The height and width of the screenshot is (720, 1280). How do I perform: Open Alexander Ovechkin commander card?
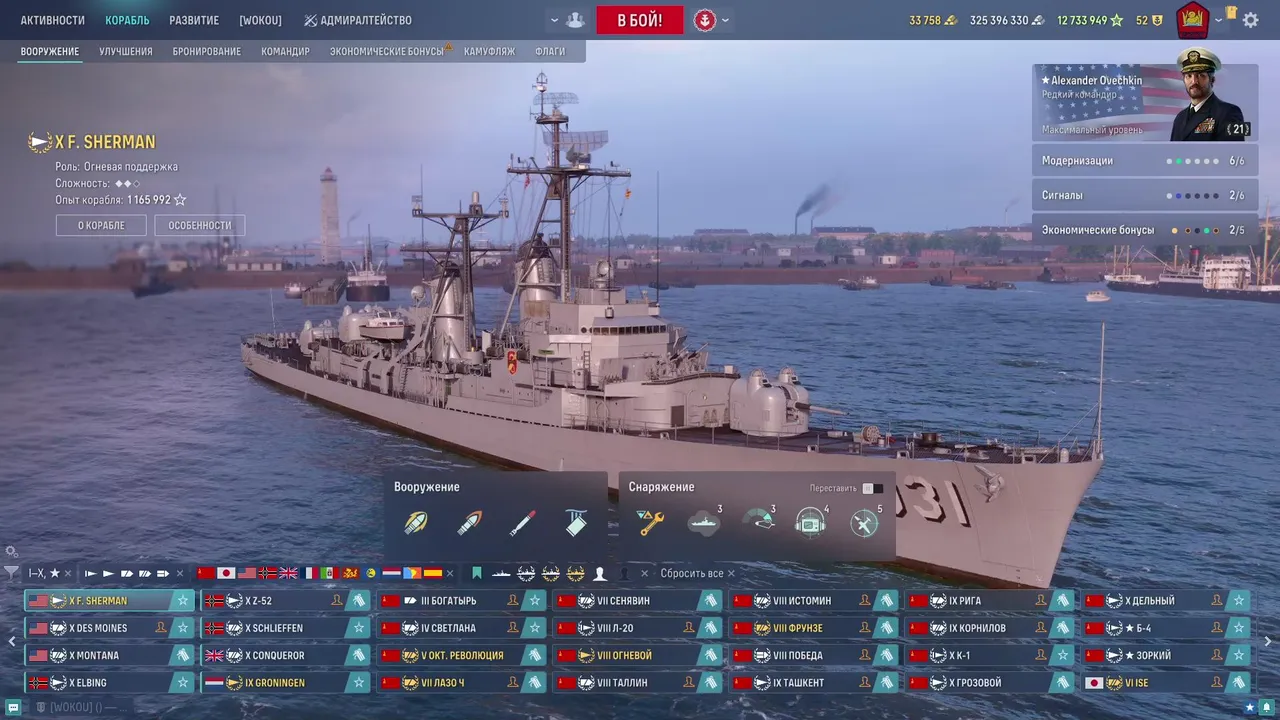point(1144,103)
